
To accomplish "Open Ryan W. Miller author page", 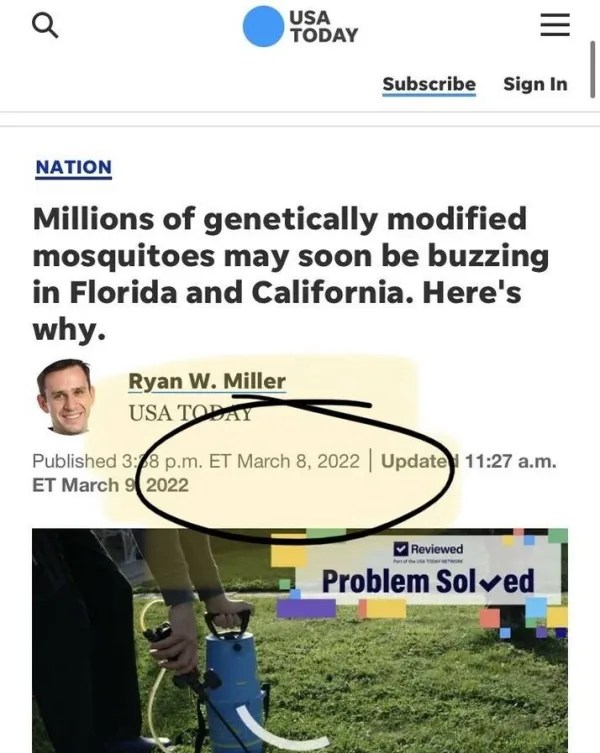I will (x=207, y=381).
